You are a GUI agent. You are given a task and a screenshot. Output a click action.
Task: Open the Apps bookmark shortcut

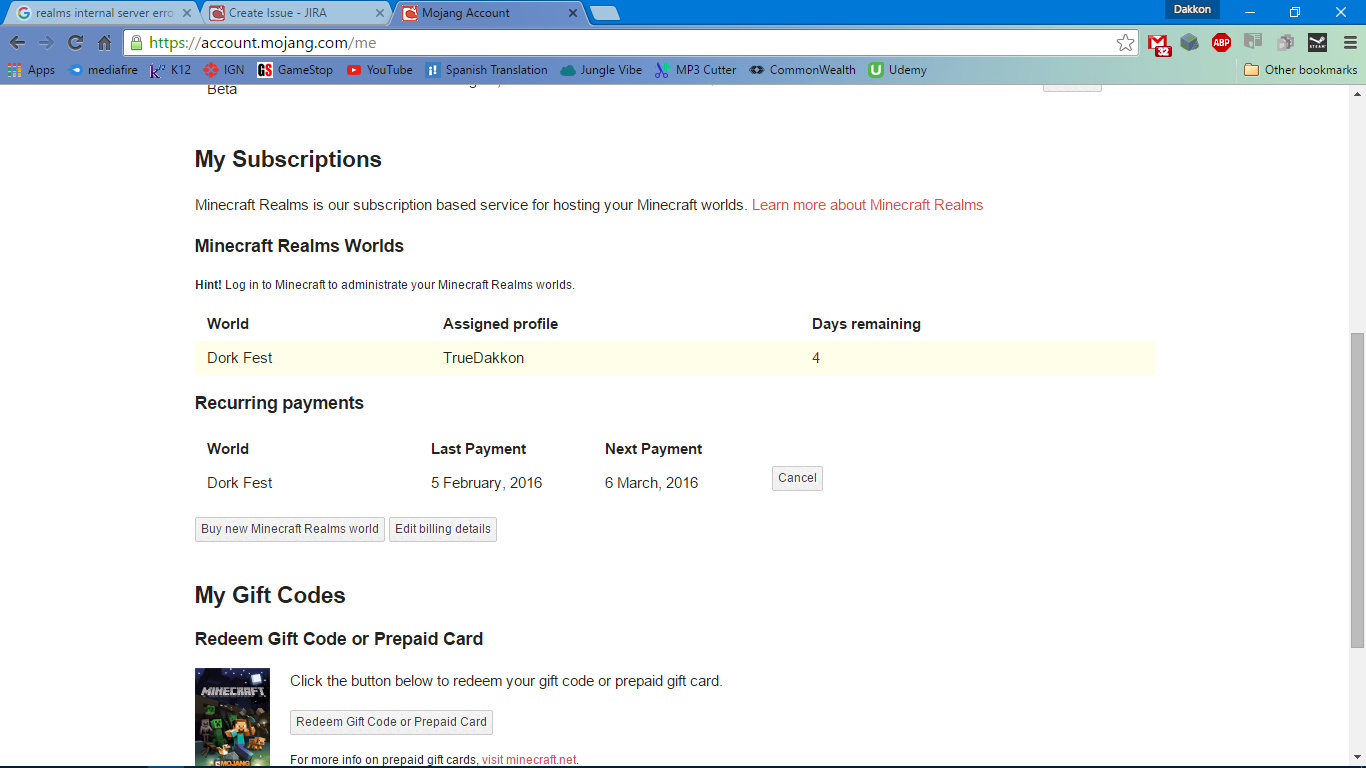[31, 70]
